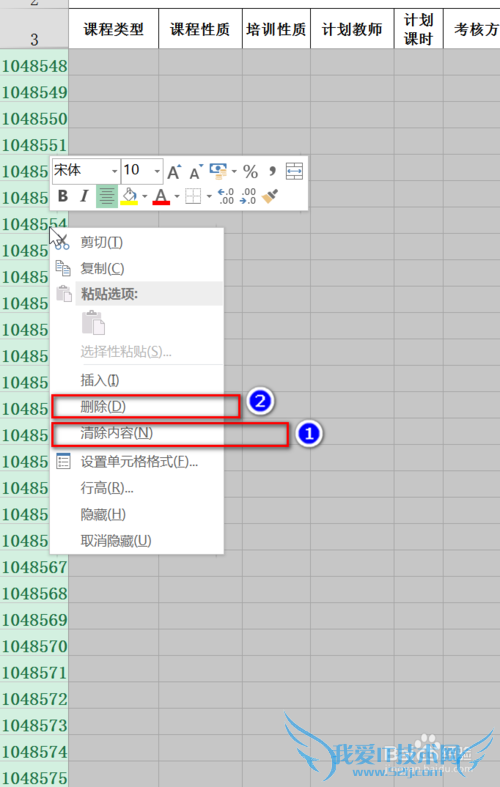Open the font size dropdown arrow
Screen dimensions: 500x787
pos(157,171)
